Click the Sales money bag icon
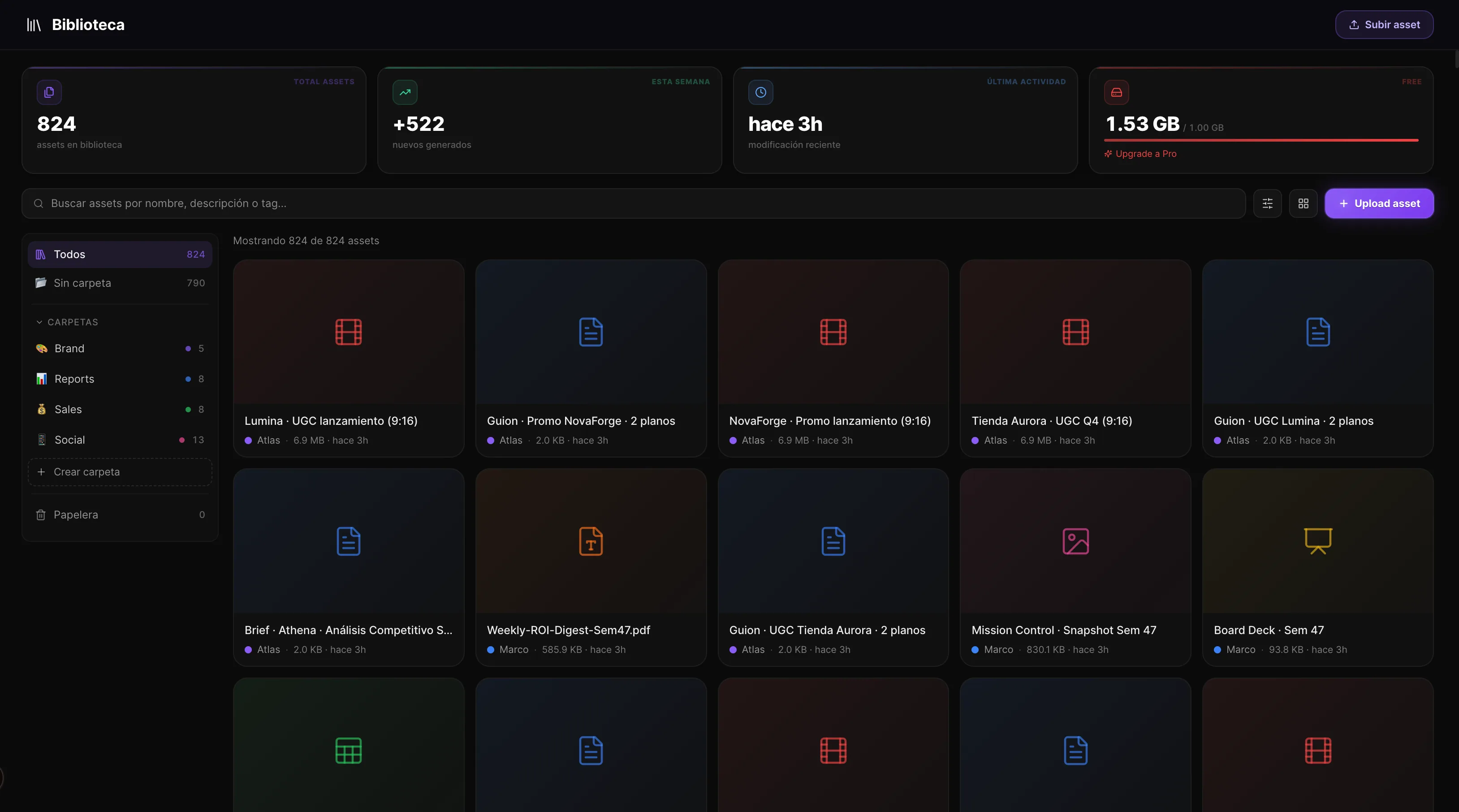 [41, 410]
